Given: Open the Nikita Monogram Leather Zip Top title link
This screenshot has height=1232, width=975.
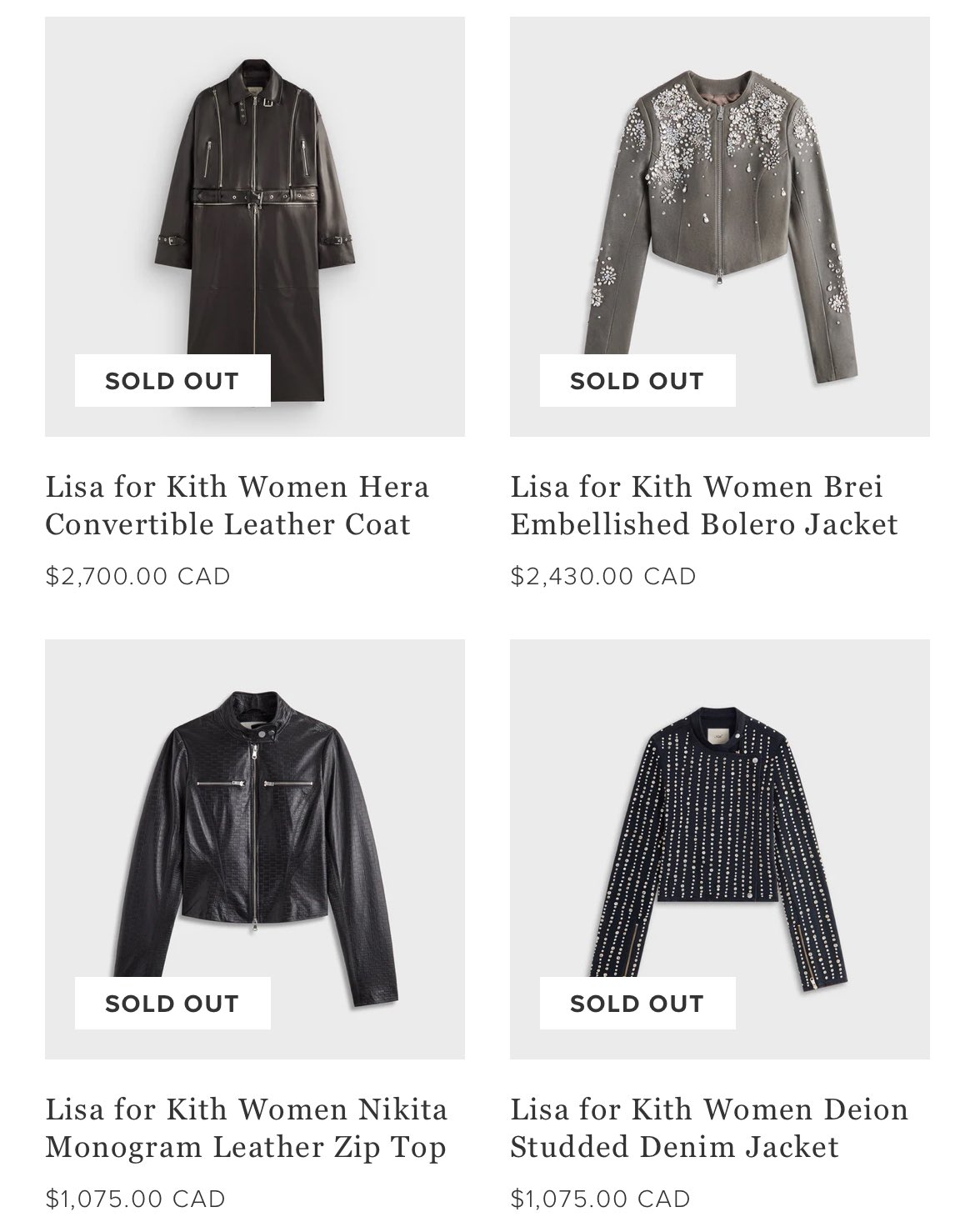Looking at the screenshot, I should pyautogui.click(x=246, y=1128).
